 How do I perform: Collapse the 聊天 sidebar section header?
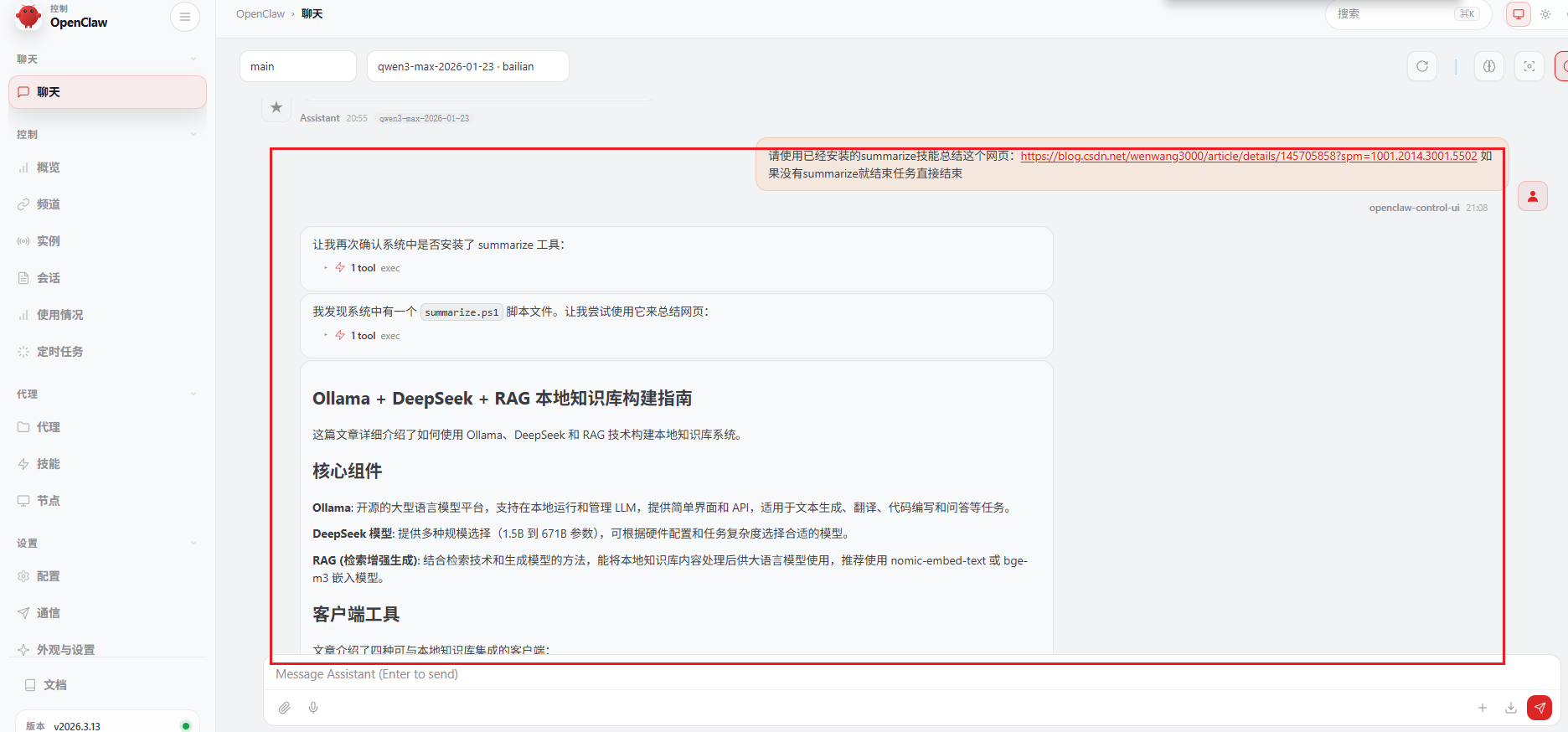(x=107, y=59)
